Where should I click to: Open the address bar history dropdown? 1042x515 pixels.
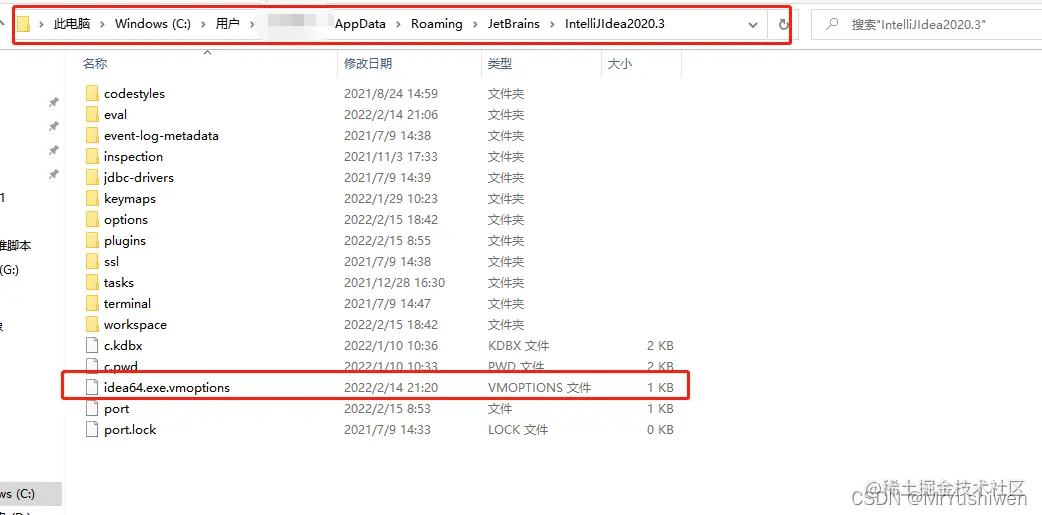coord(753,25)
